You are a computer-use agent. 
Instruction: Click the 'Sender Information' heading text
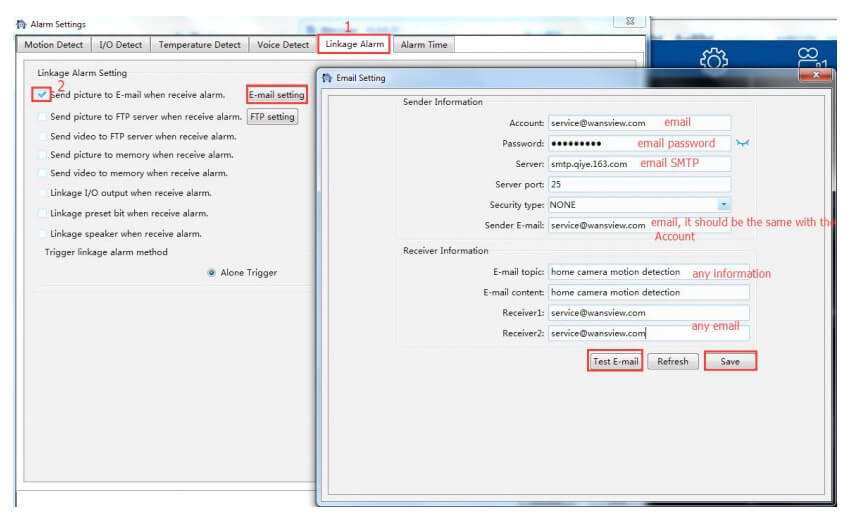pyautogui.click(x=443, y=102)
